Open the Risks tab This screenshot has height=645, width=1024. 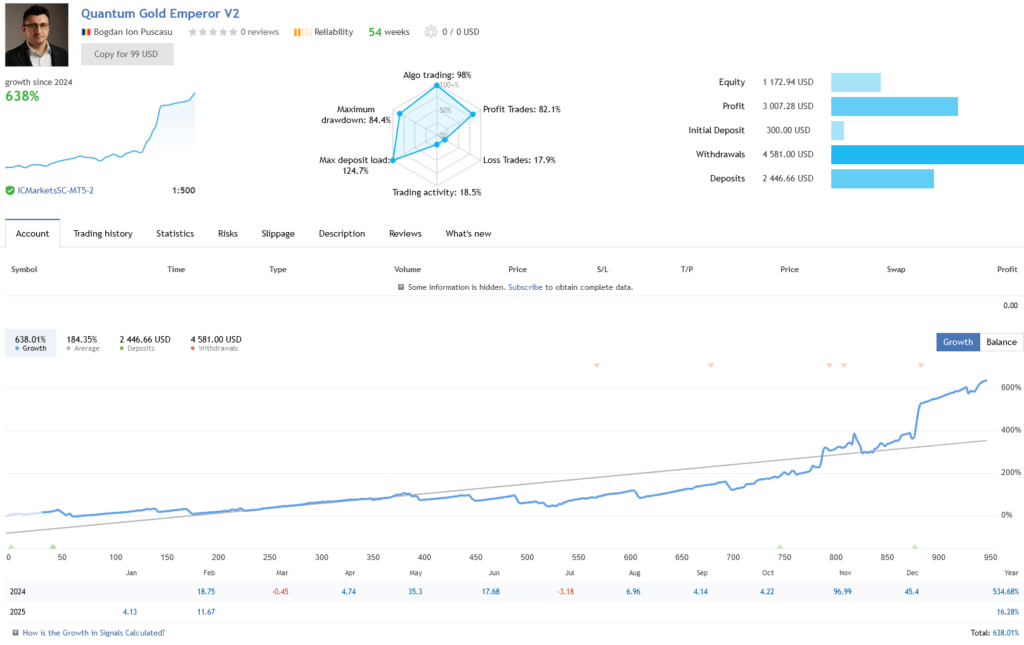click(227, 233)
